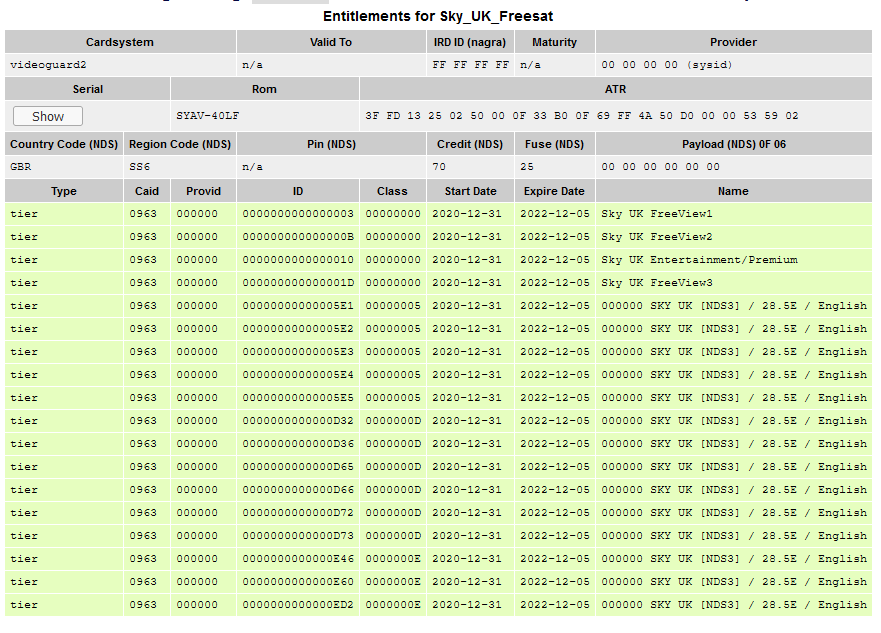The width and height of the screenshot is (881, 633).
Task: Click the Payload (NDS) 0F 06 header
Action: tap(733, 144)
